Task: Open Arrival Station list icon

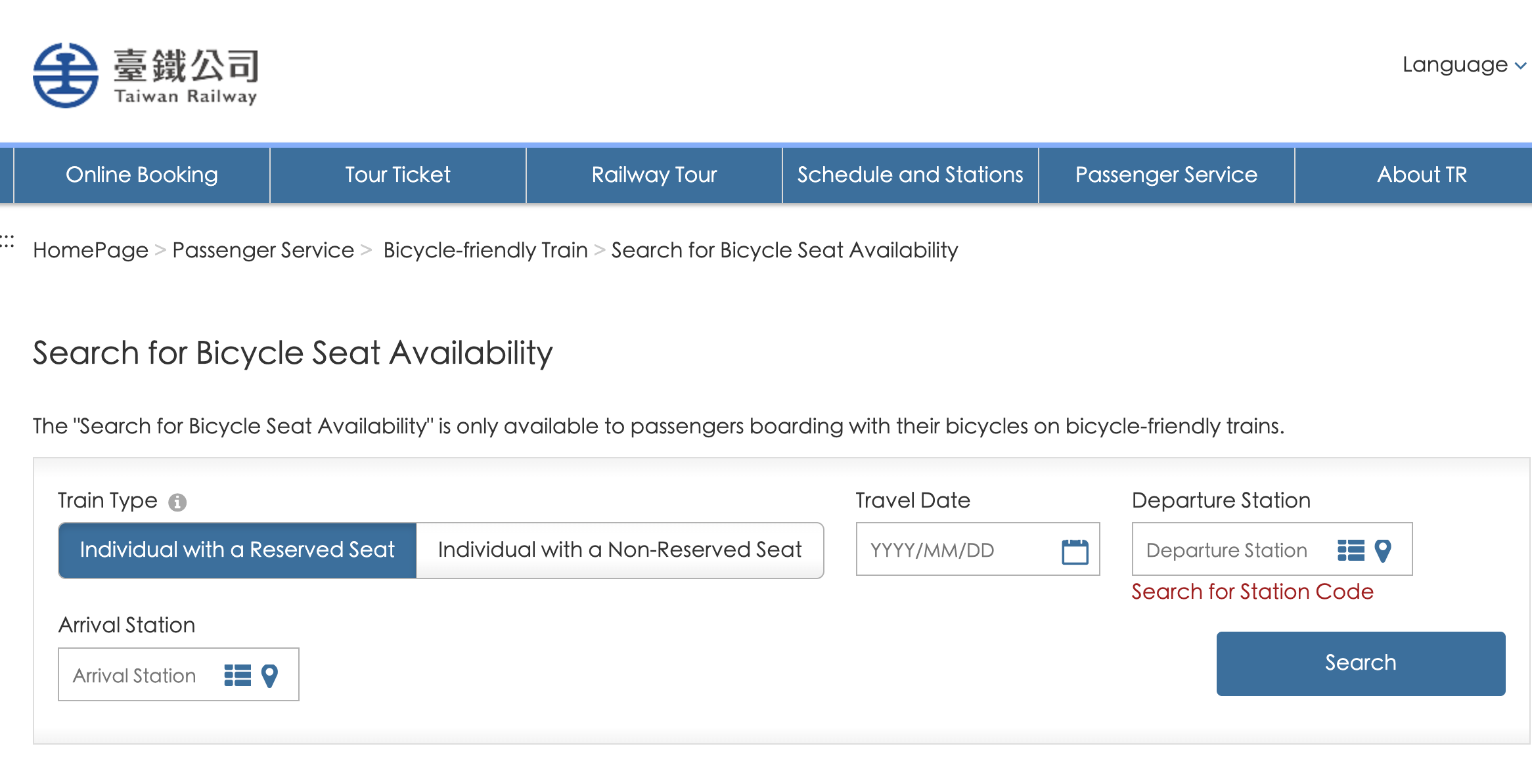Action: pyautogui.click(x=237, y=675)
